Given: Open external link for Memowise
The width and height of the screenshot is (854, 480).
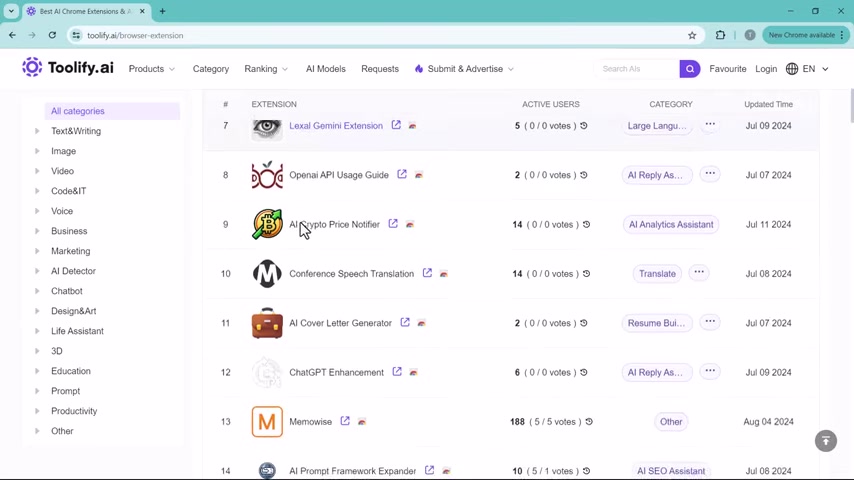Looking at the screenshot, I should click(x=345, y=421).
